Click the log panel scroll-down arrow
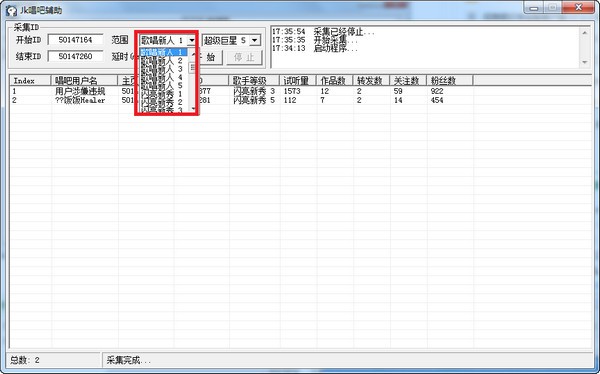The width and height of the screenshot is (600, 374). tap(584, 62)
